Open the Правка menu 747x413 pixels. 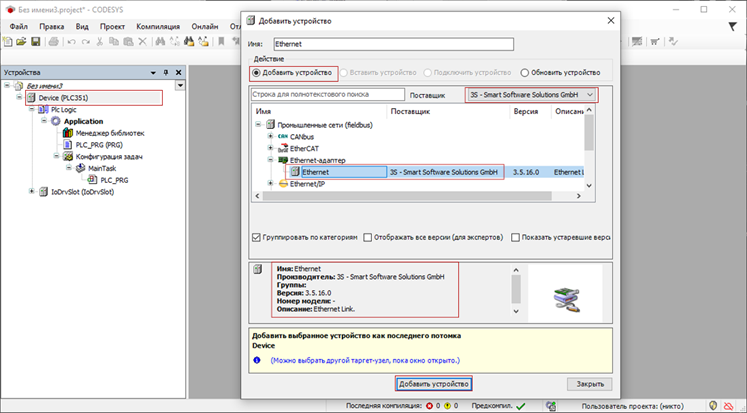click(x=51, y=27)
